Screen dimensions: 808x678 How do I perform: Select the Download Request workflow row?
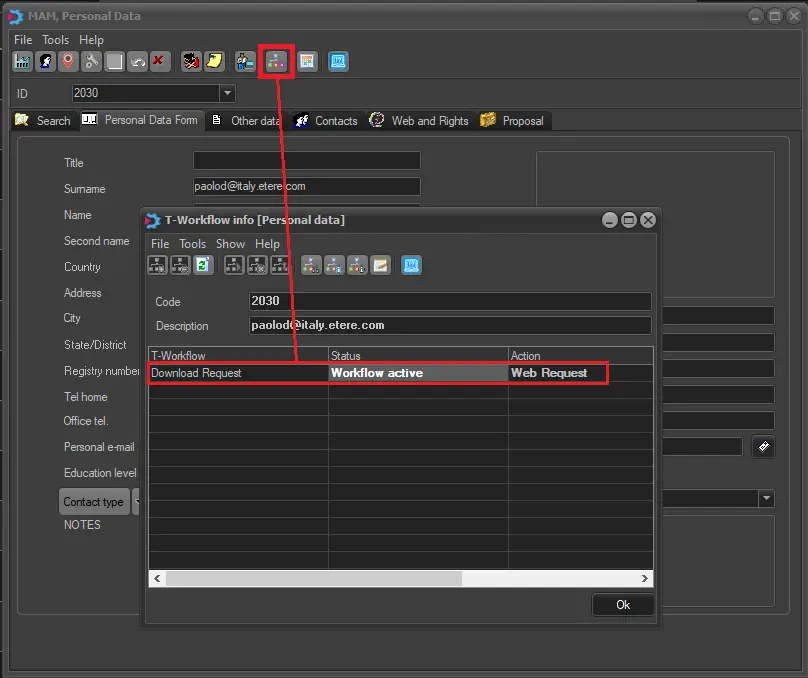pos(238,373)
